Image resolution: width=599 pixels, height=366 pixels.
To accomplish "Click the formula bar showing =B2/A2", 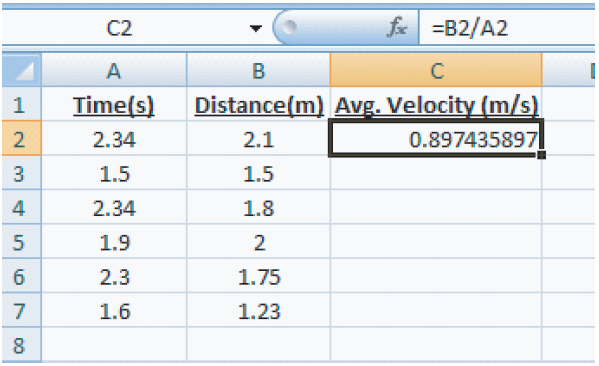I will (508, 28).
